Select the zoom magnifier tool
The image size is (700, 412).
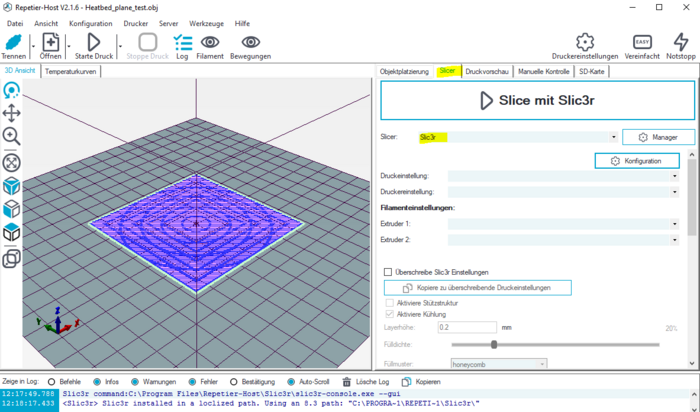click(x=12, y=136)
